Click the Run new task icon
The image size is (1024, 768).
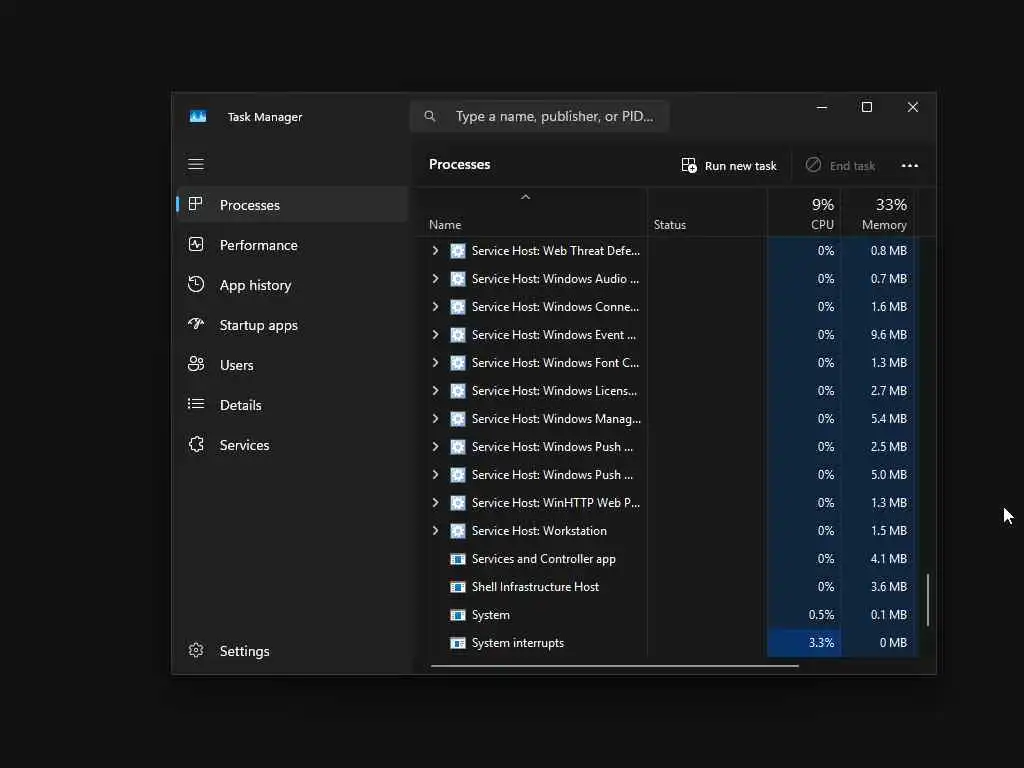689,165
